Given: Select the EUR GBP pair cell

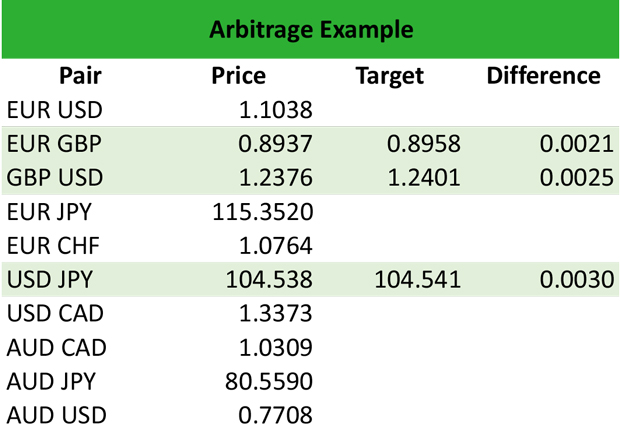Looking at the screenshot, I should pos(55,144).
